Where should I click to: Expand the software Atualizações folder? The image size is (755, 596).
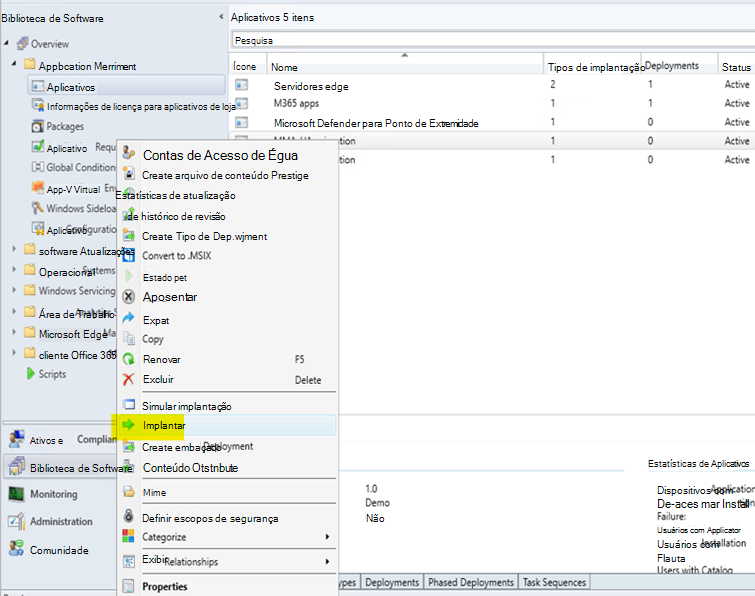click(14, 249)
